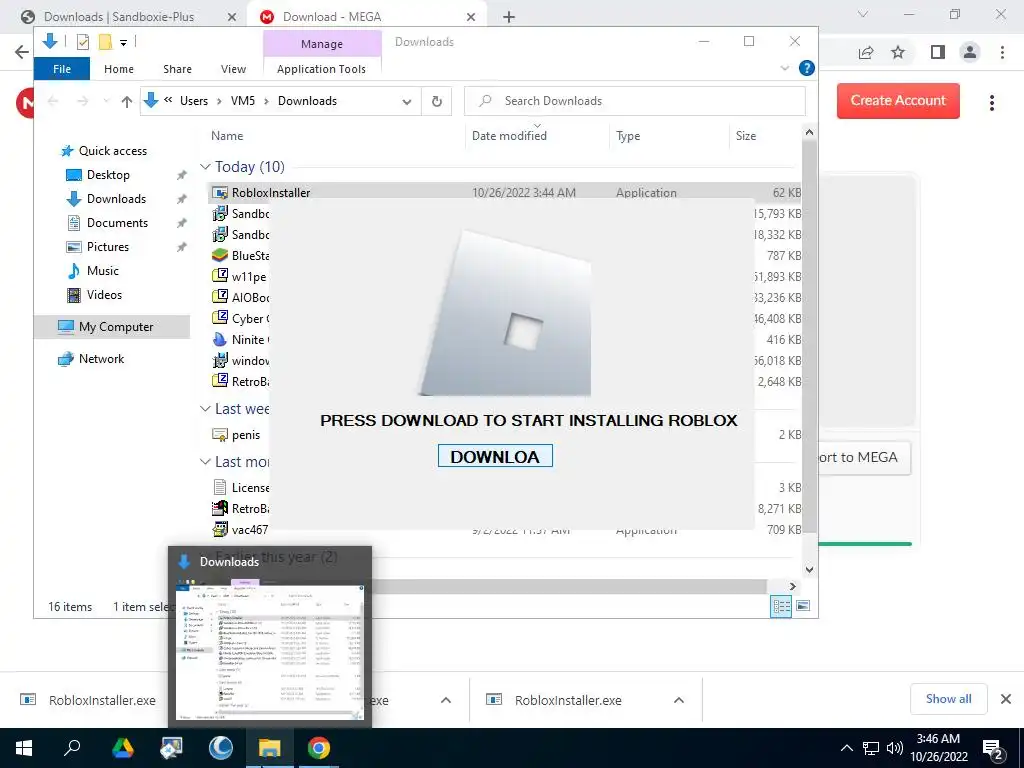
Task: Sort by the Date modified column
Action: tap(509, 136)
